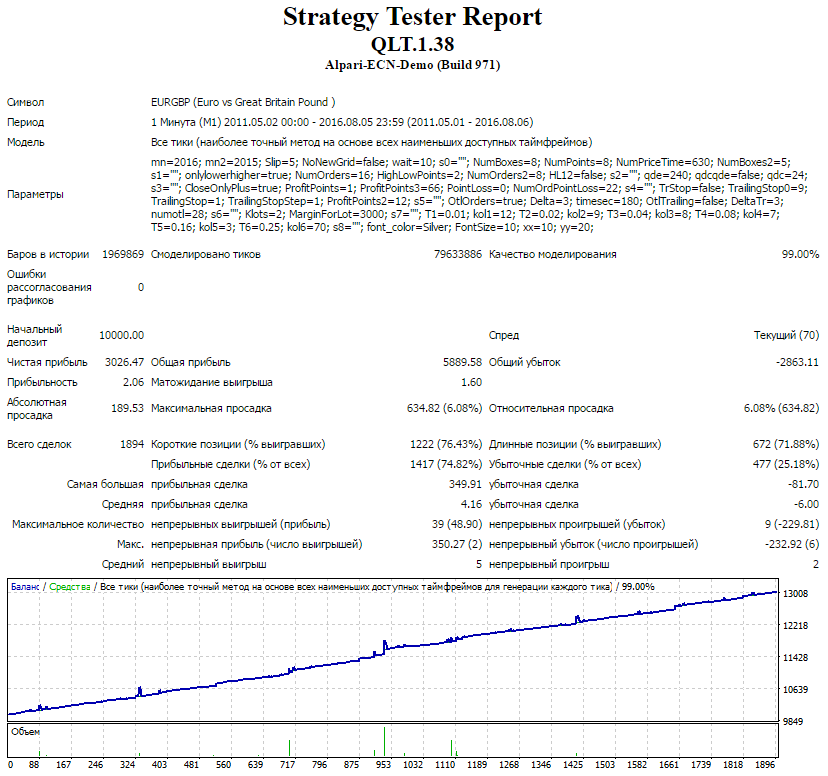Select total trades value 1894
This screenshot has height=776, width=828.
(x=132, y=444)
